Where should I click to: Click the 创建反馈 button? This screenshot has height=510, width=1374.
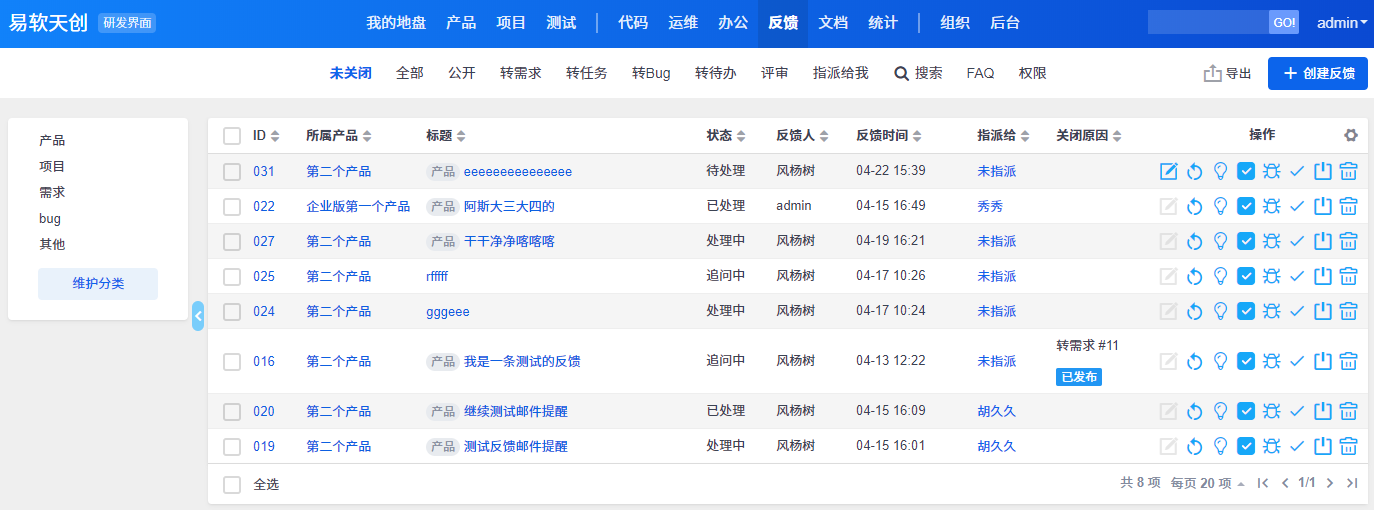(1318, 73)
